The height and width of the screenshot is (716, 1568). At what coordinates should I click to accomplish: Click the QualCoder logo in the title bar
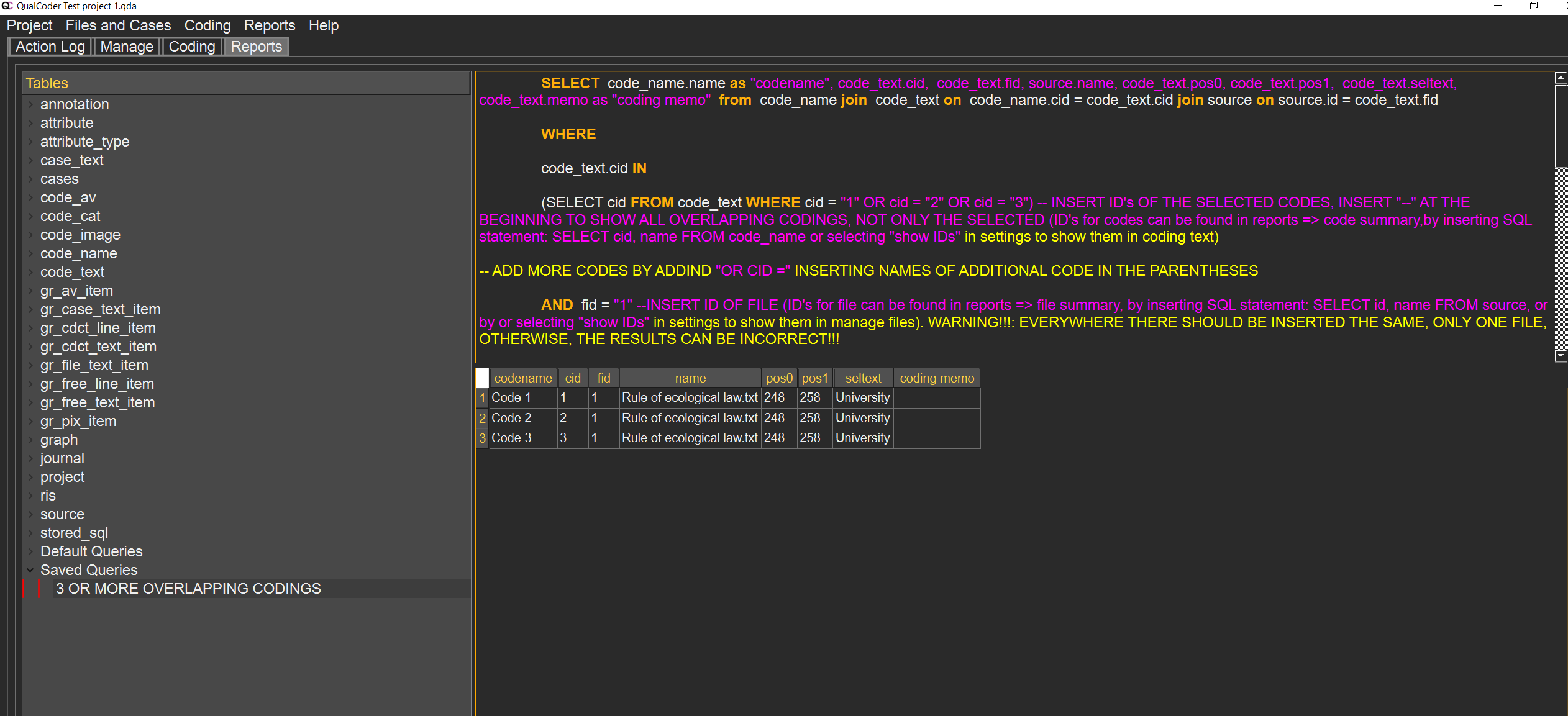click(7, 6)
